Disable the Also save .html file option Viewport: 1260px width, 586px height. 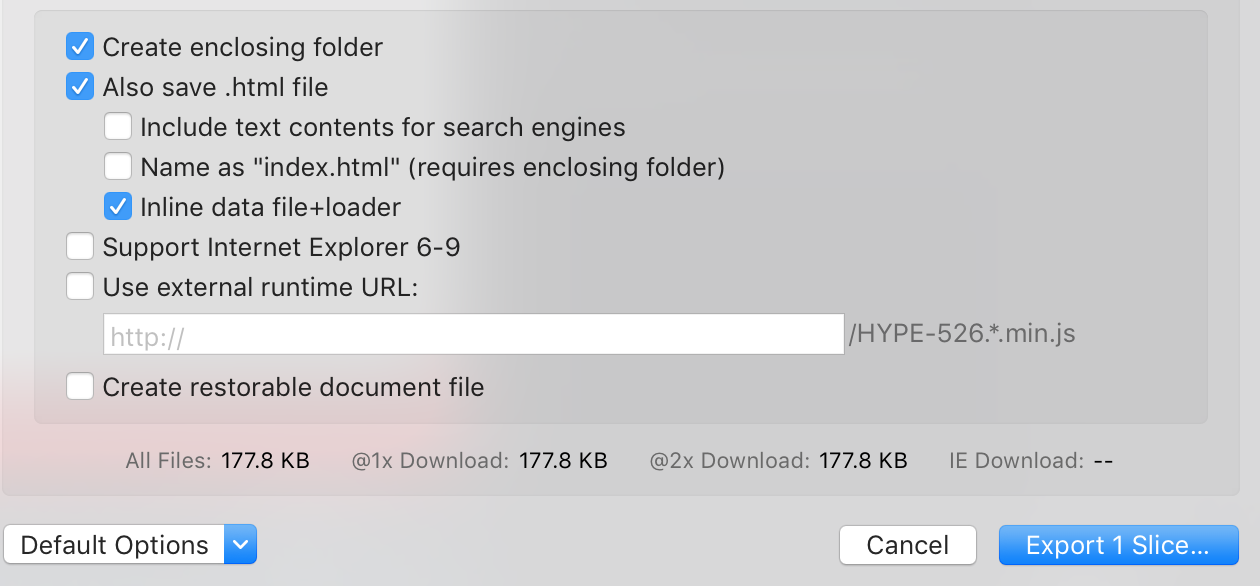tap(80, 87)
